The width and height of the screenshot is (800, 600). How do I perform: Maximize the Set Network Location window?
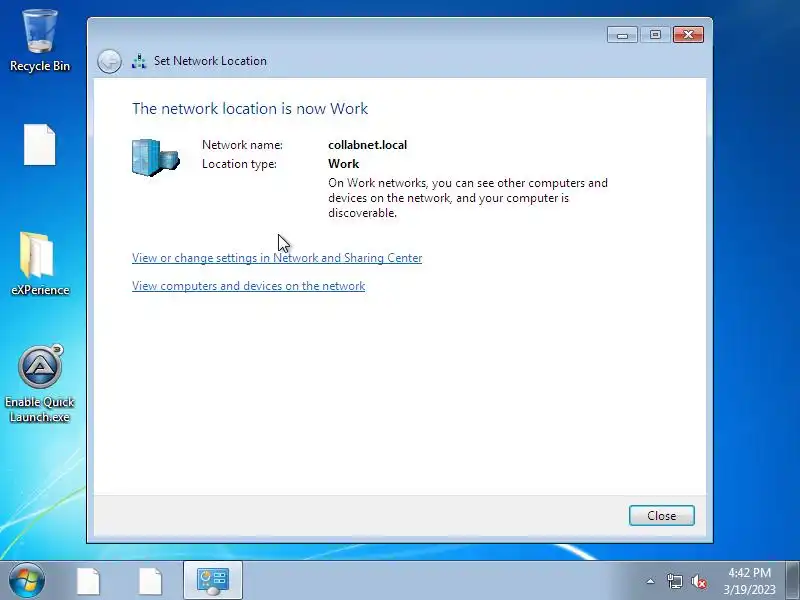655,35
